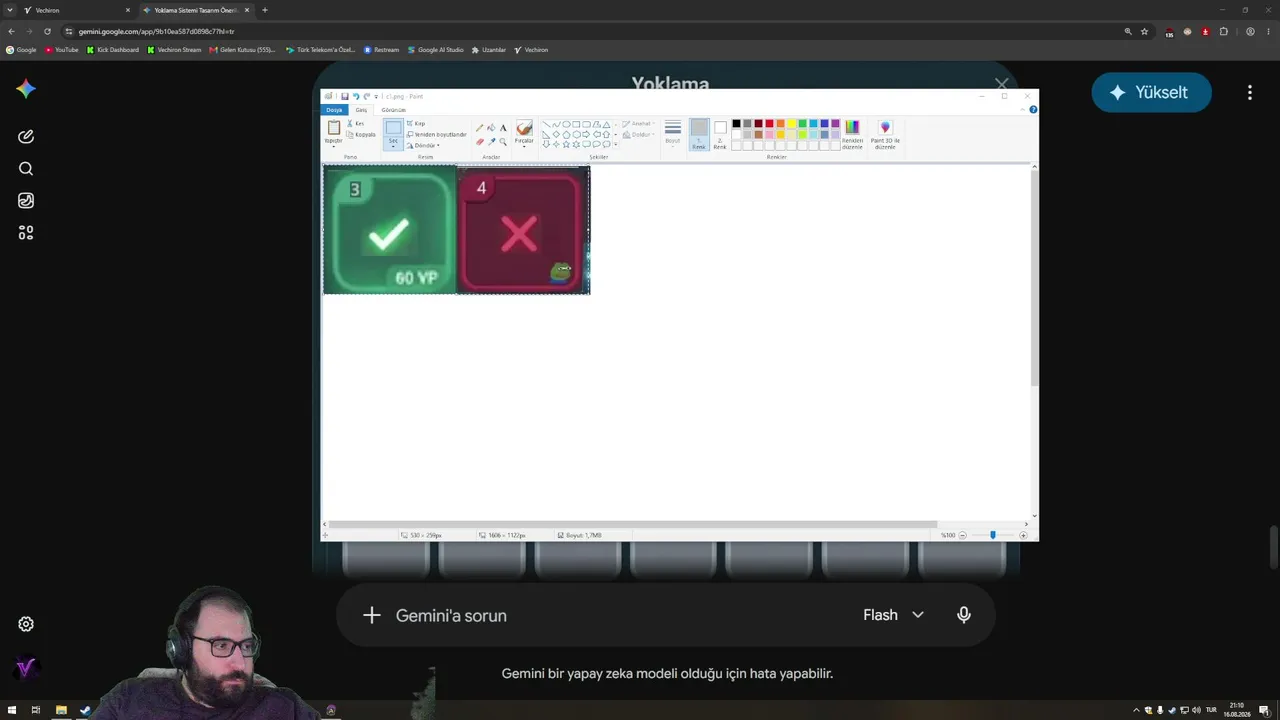Open the Google AI Studio bookmark
Image resolution: width=1280 pixels, height=720 pixels.
pyautogui.click(x=435, y=49)
